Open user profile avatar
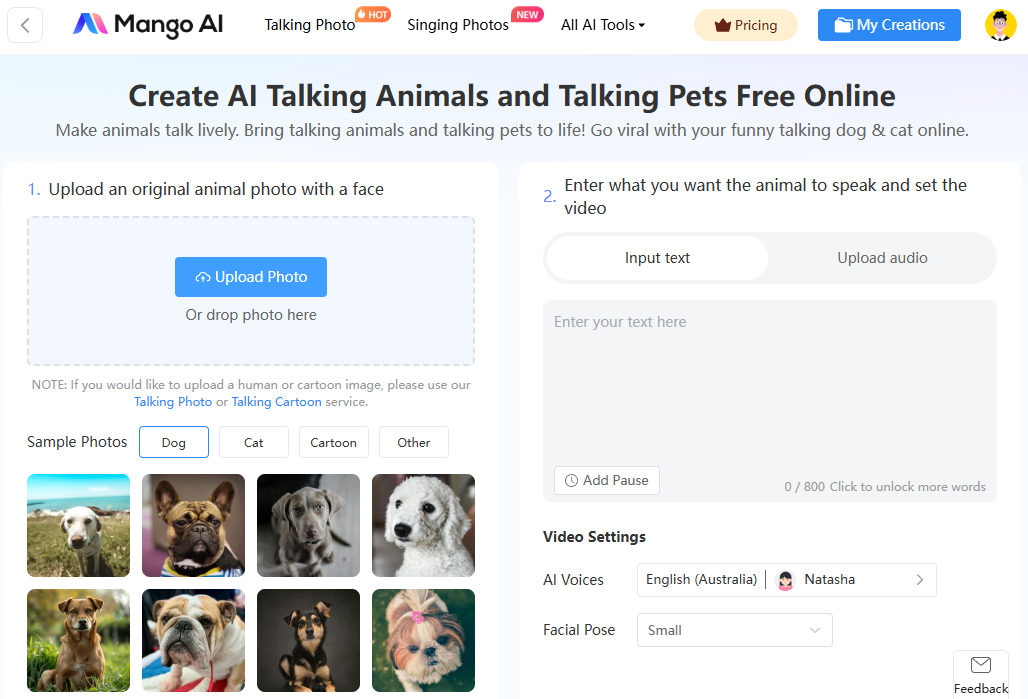This screenshot has height=699, width=1028. coord(1000,25)
